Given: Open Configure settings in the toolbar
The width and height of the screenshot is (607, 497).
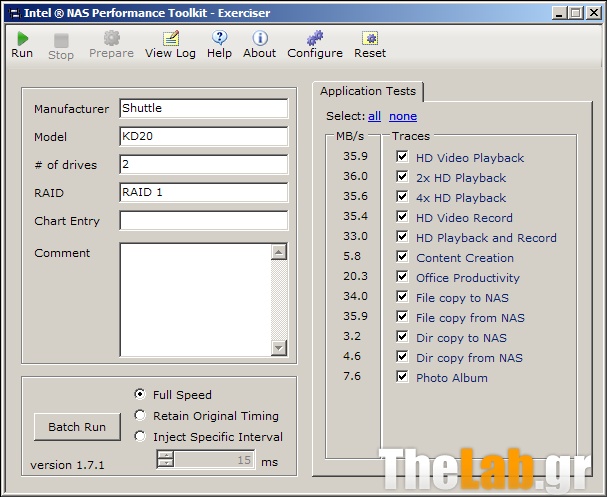Looking at the screenshot, I should coord(315,38).
